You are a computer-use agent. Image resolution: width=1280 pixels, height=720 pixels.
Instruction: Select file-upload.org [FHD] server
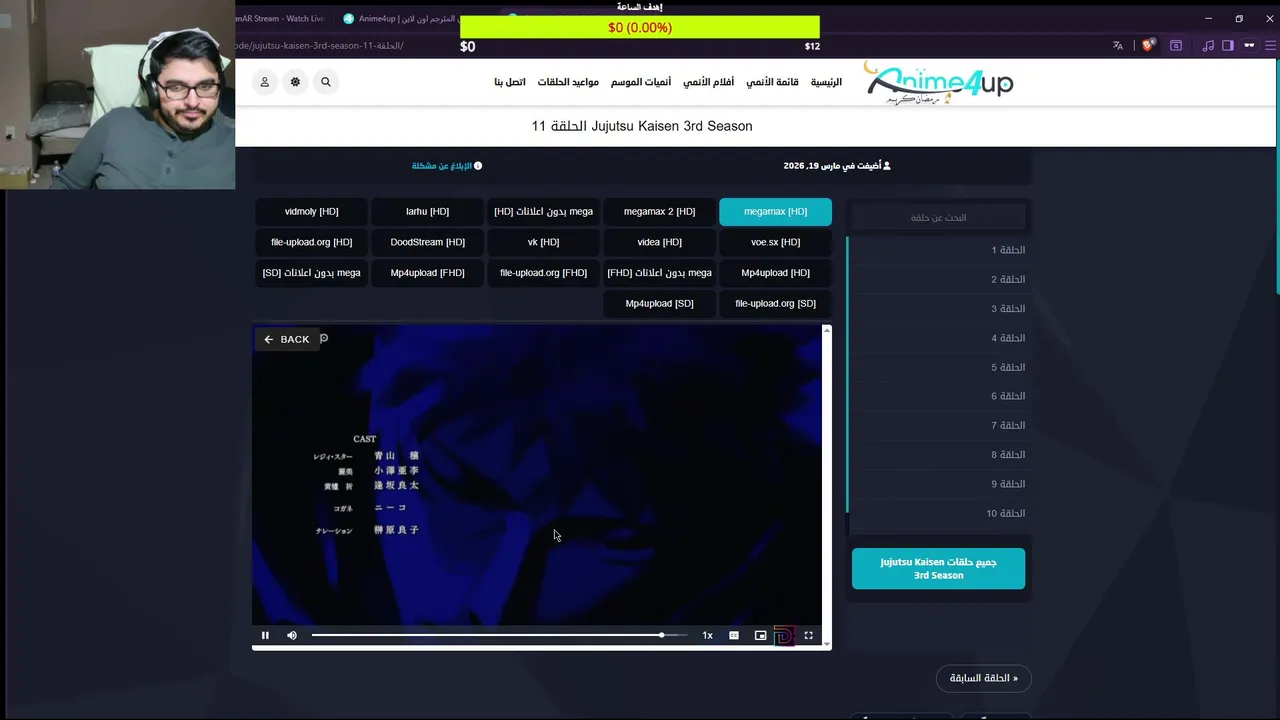coord(543,273)
